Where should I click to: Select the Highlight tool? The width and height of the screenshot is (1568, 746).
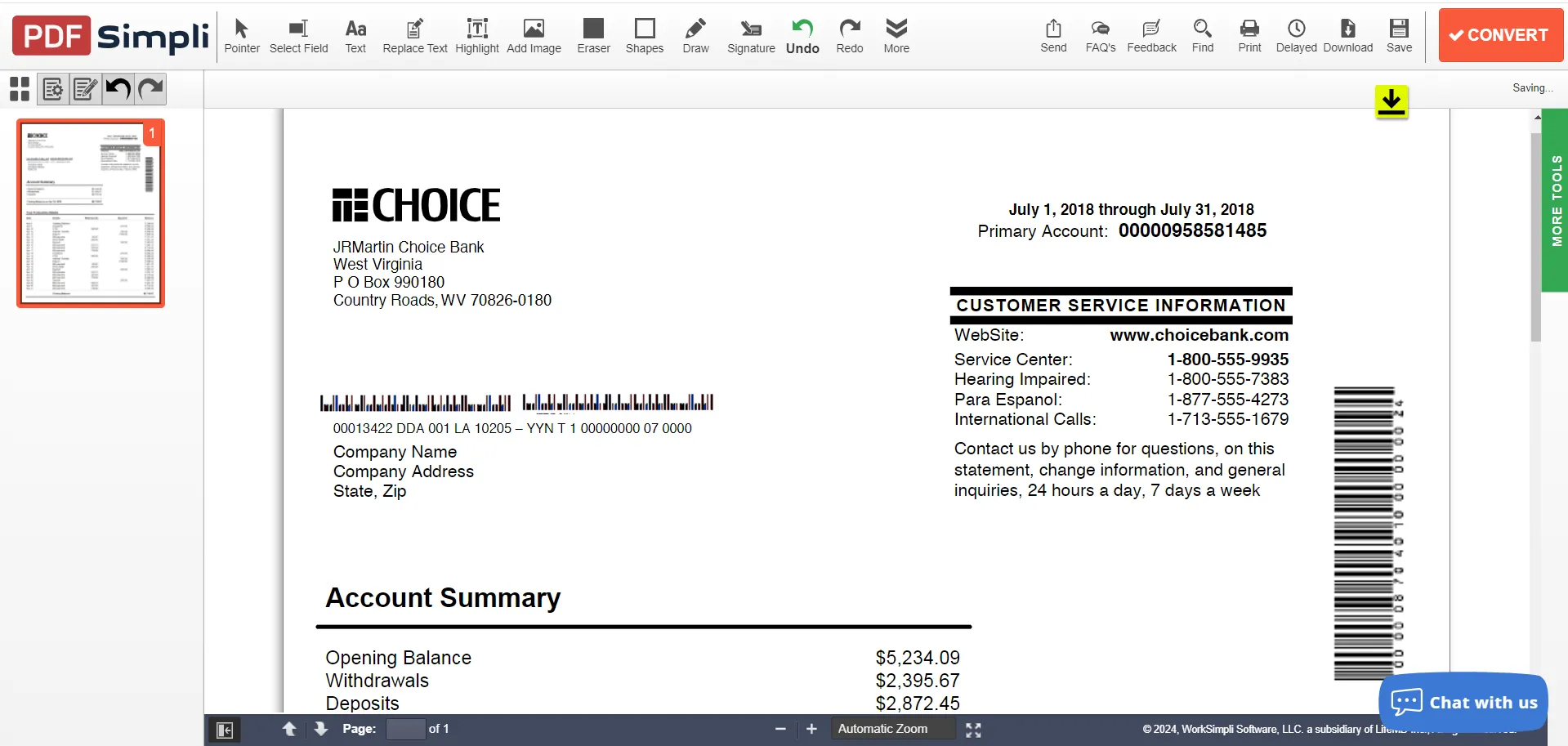pyautogui.click(x=477, y=36)
